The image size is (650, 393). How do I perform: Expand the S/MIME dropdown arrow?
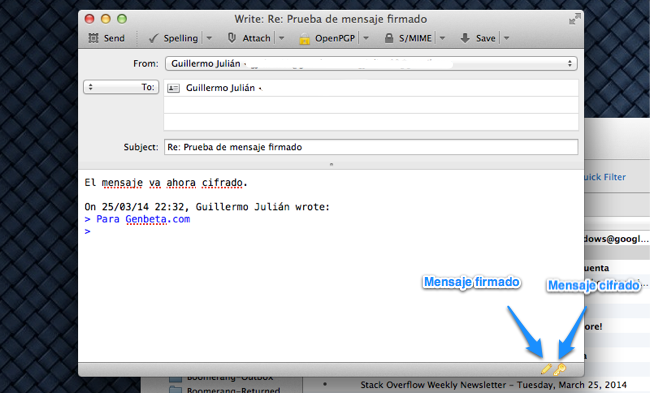pos(443,38)
